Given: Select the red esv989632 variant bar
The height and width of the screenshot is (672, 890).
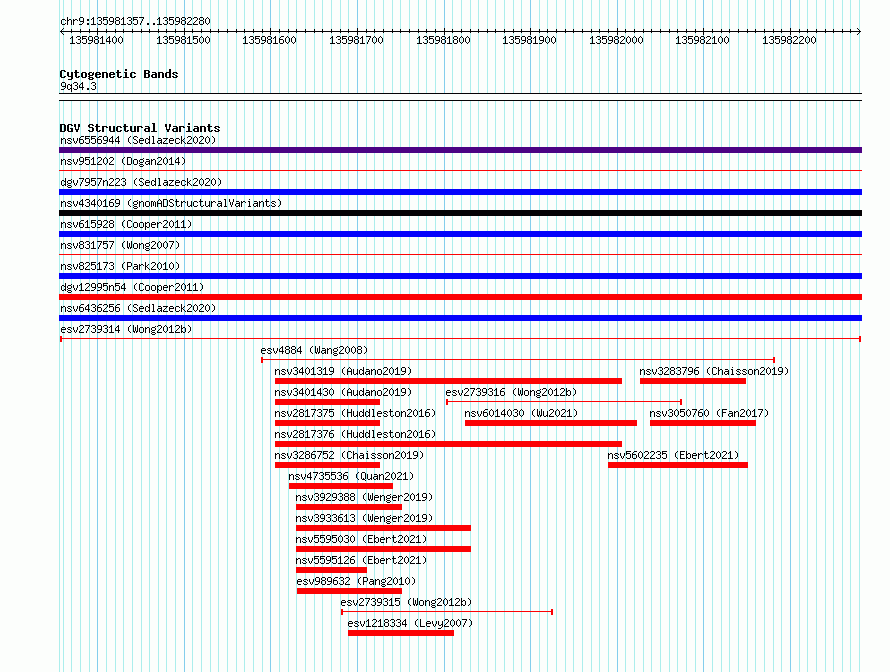Looking at the screenshot, I should click(x=349, y=591).
